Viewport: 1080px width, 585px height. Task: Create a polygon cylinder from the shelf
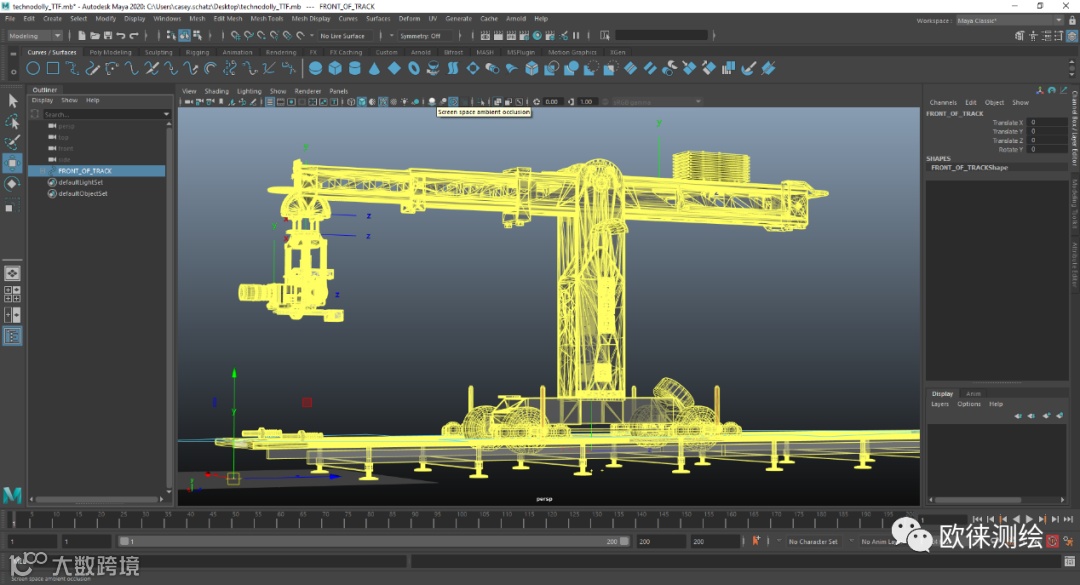point(355,68)
